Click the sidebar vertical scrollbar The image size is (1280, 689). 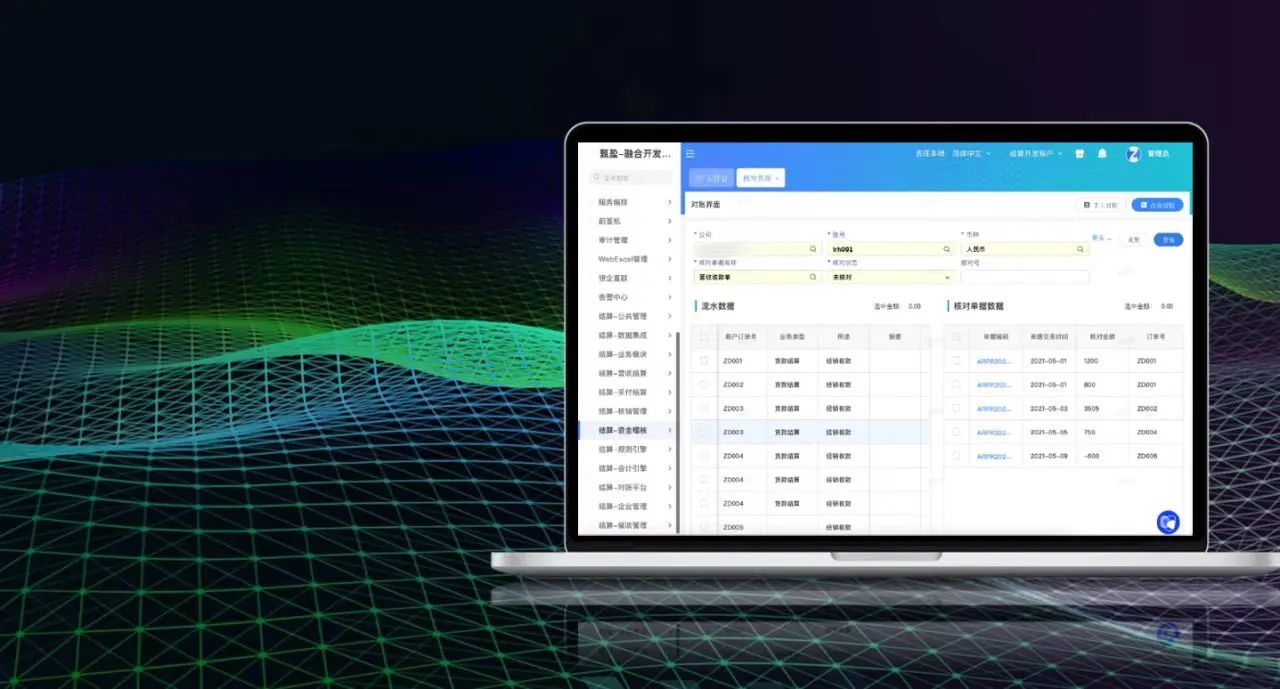pyautogui.click(x=677, y=432)
